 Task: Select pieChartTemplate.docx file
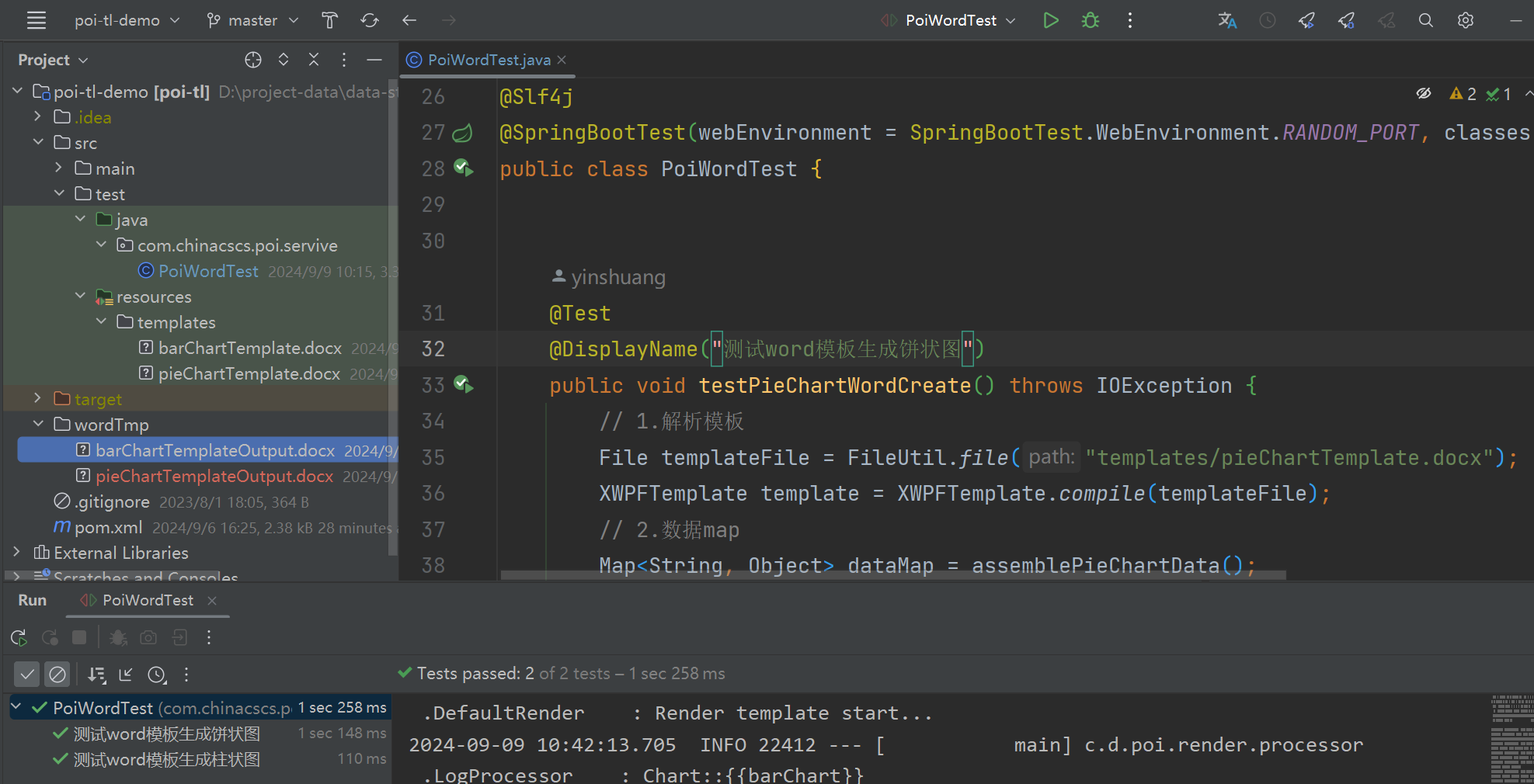point(249,373)
